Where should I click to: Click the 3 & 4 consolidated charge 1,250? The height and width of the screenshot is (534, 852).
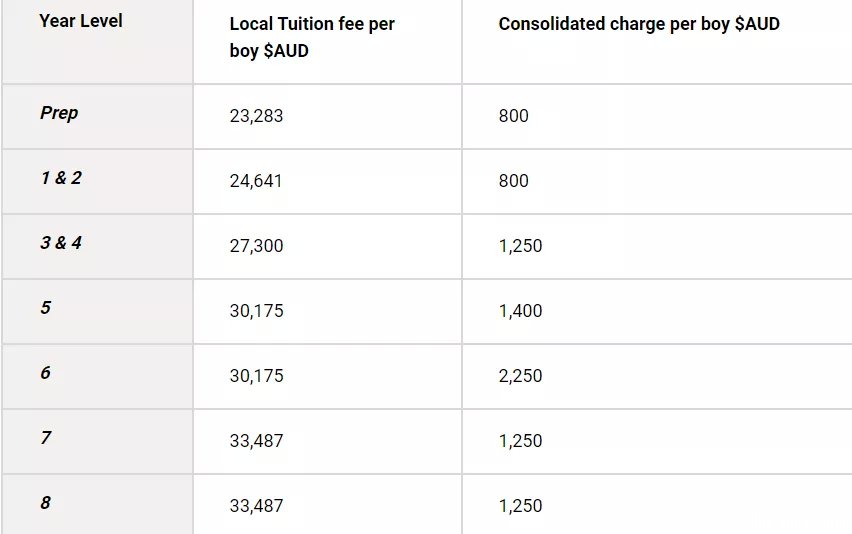point(520,246)
